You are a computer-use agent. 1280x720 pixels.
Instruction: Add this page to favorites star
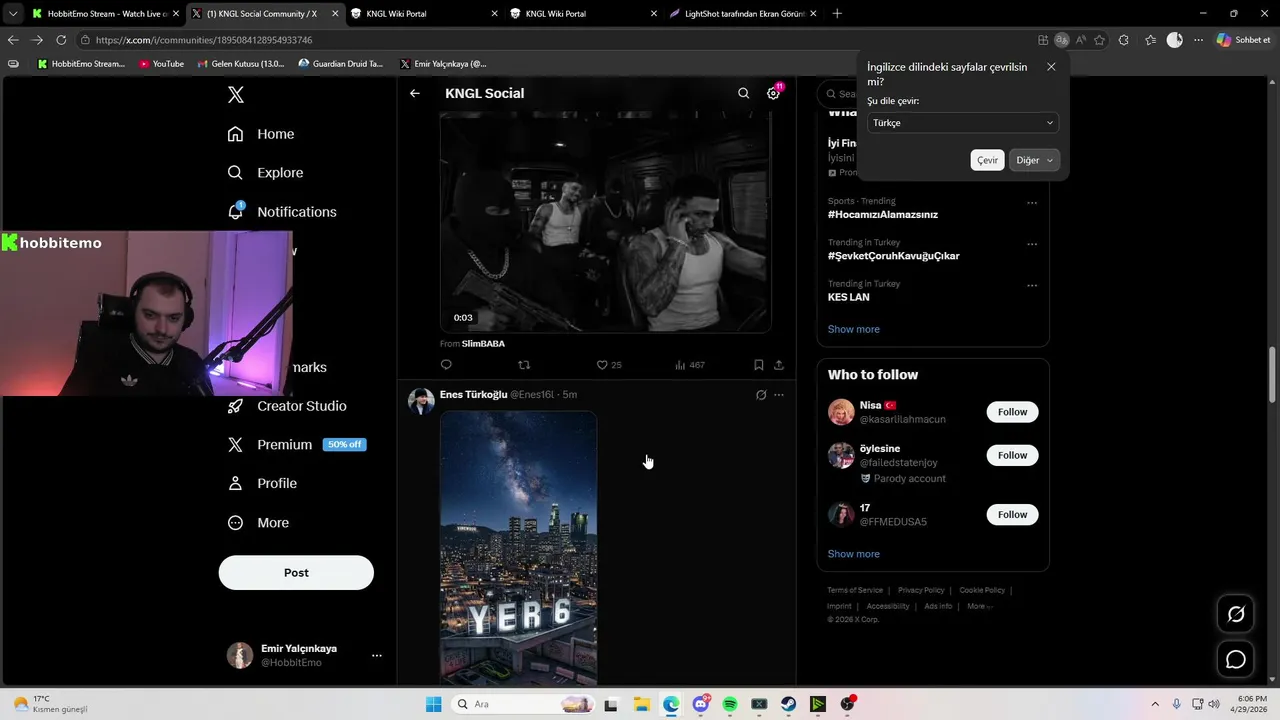coord(1100,40)
